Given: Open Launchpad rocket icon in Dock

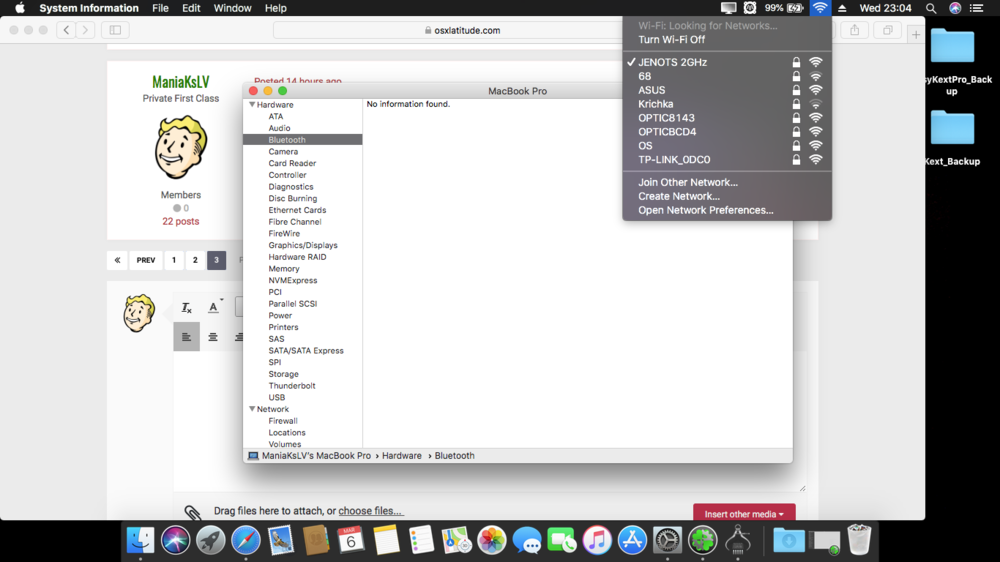Looking at the screenshot, I should click(210, 540).
